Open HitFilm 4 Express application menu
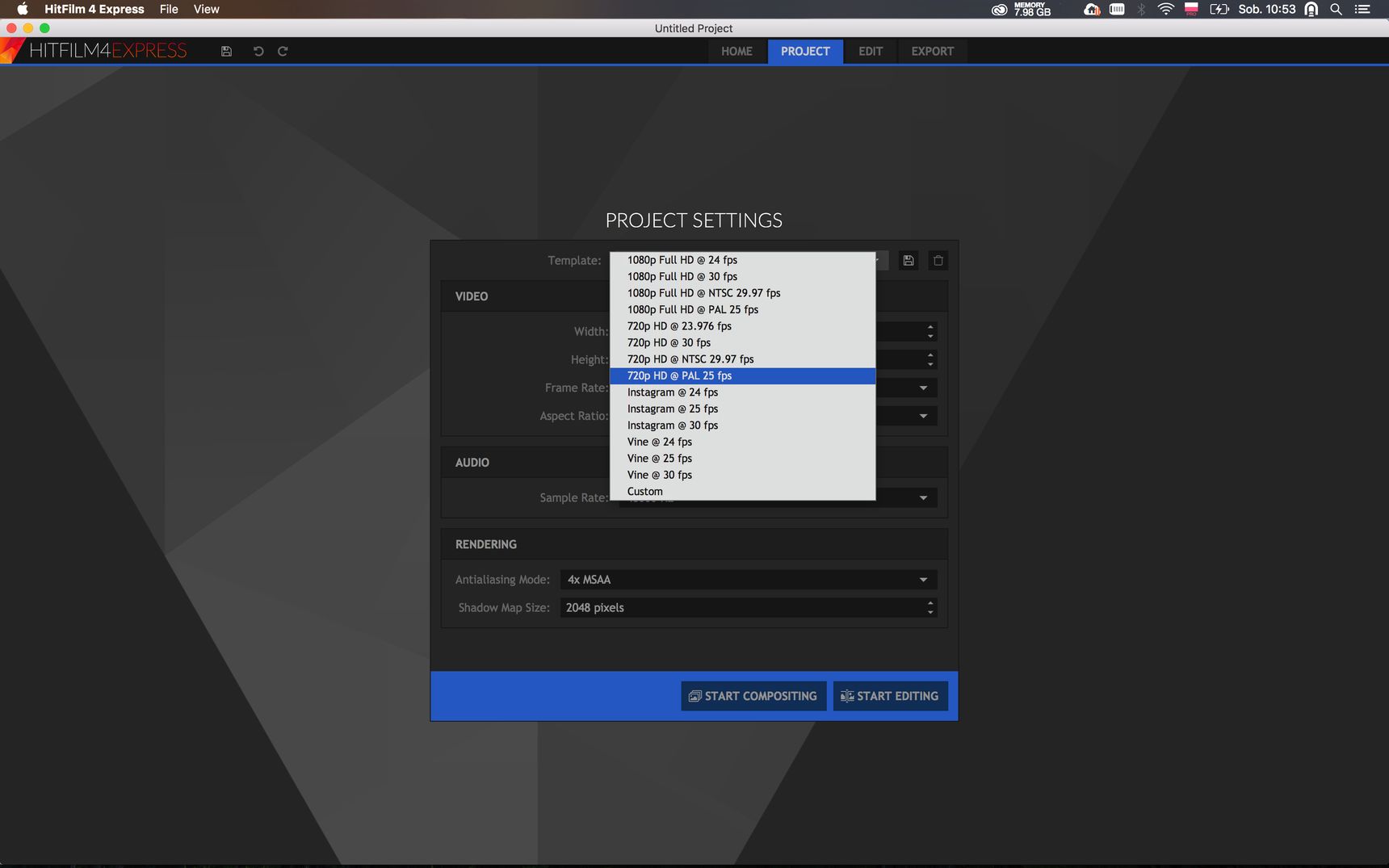The image size is (1389, 868). (x=94, y=9)
